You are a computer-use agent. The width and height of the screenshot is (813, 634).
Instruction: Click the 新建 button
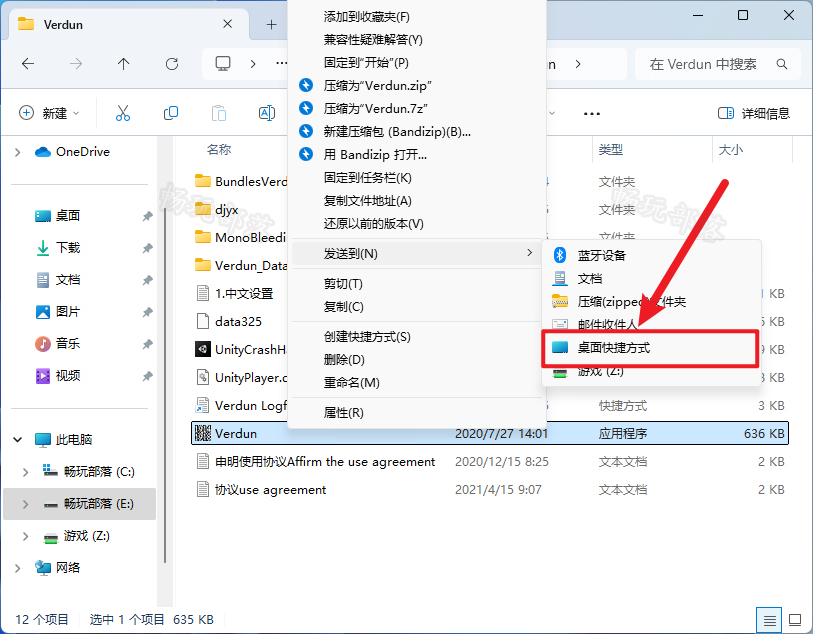pyautogui.click(x=49, y=113)
